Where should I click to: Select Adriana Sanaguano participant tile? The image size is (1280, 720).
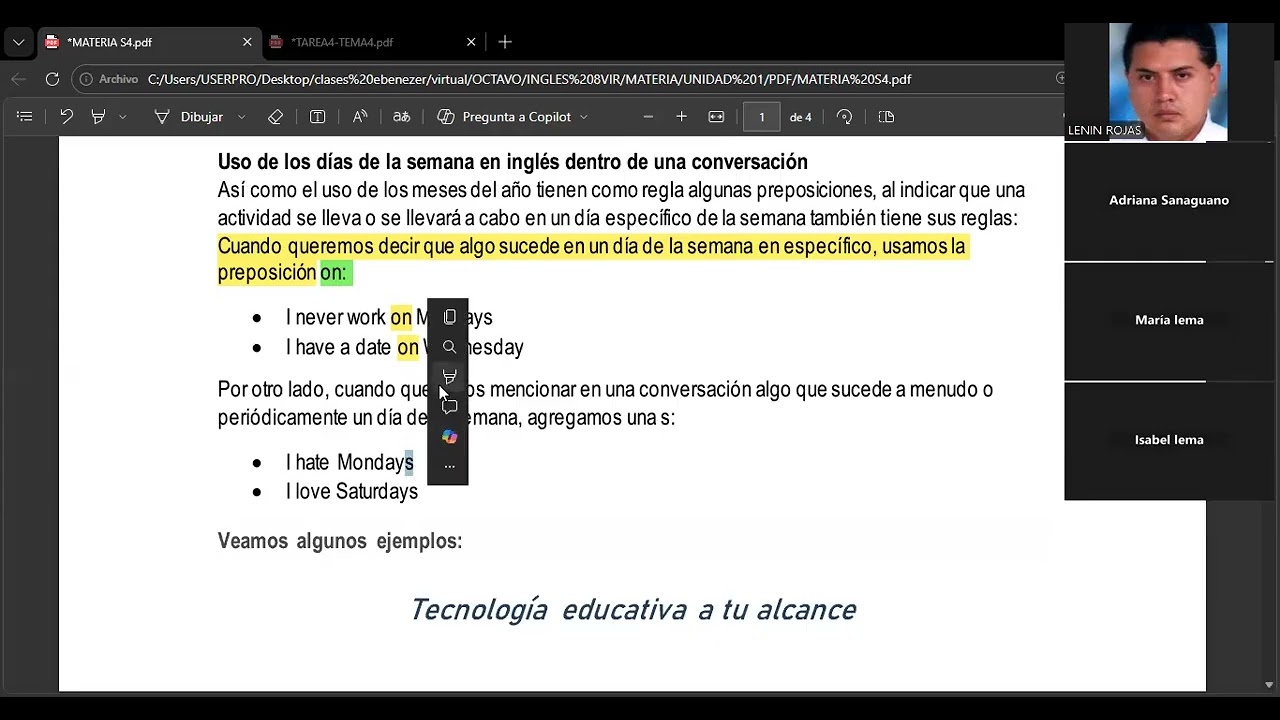[1169, 201]
